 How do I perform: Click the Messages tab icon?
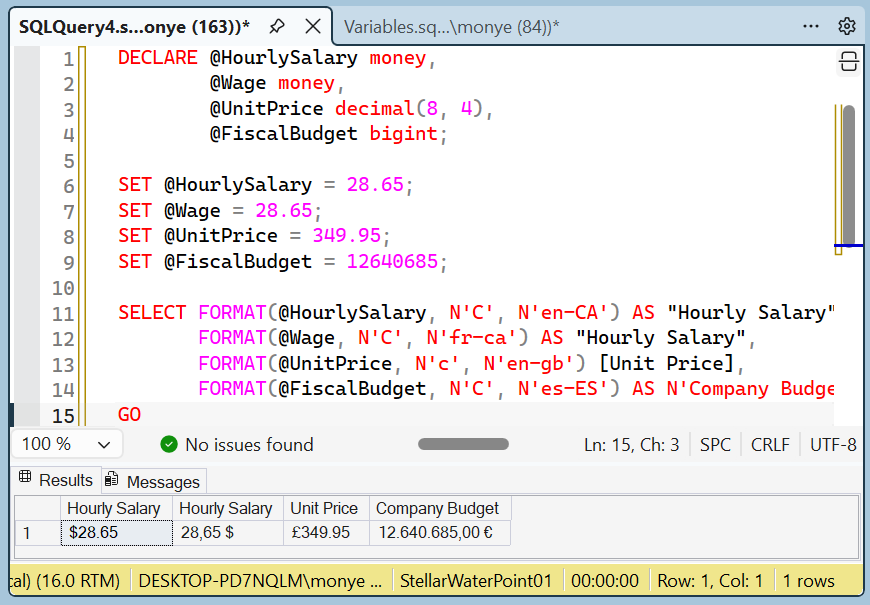click(112, 478)
